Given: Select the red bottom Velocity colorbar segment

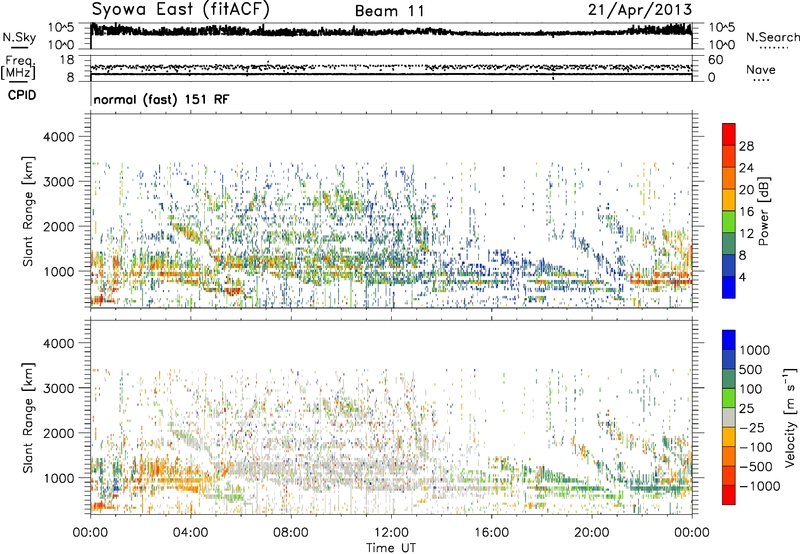Looking at the screenshot, I should [x=729, y=495].
